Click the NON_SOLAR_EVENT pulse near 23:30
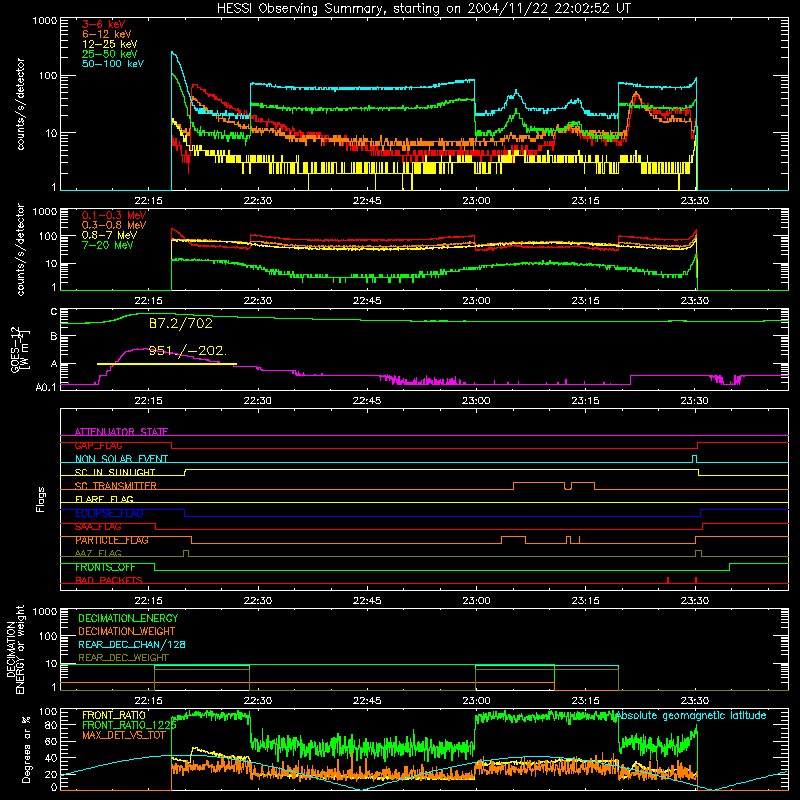800x800 pixels. (694, 458)
